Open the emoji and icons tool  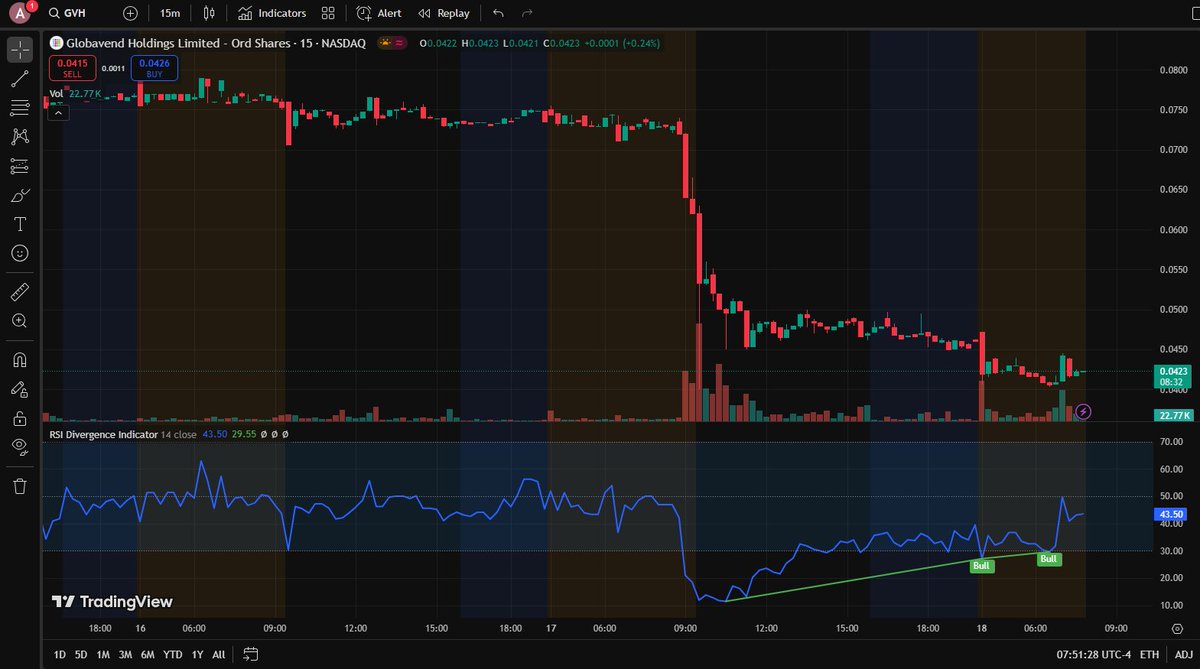(20, 253)
